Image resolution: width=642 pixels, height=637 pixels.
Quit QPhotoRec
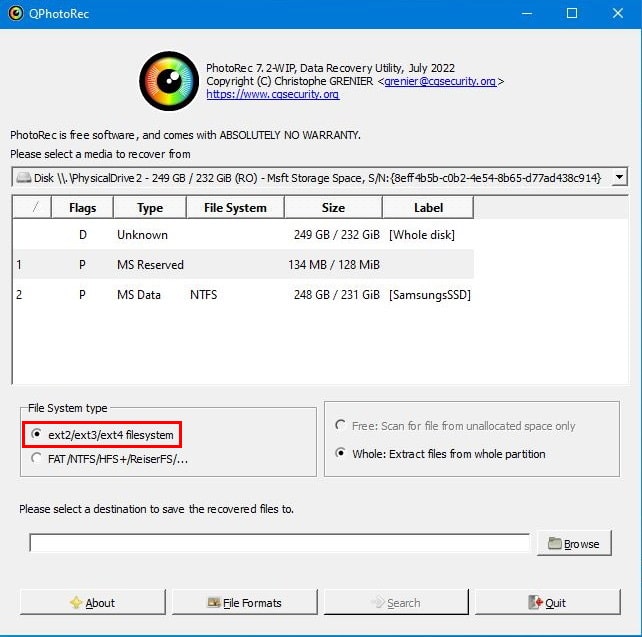click(548, 603)
